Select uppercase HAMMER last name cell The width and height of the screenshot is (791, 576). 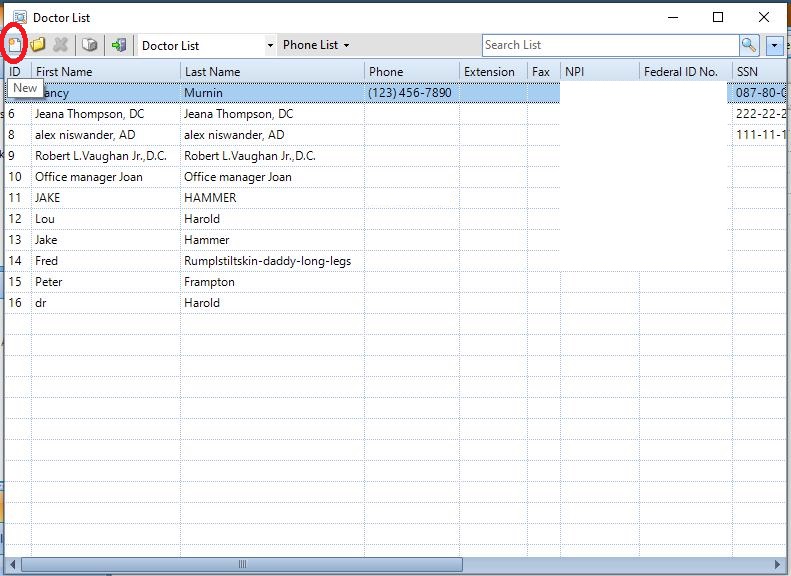click(x=272, y=198)
